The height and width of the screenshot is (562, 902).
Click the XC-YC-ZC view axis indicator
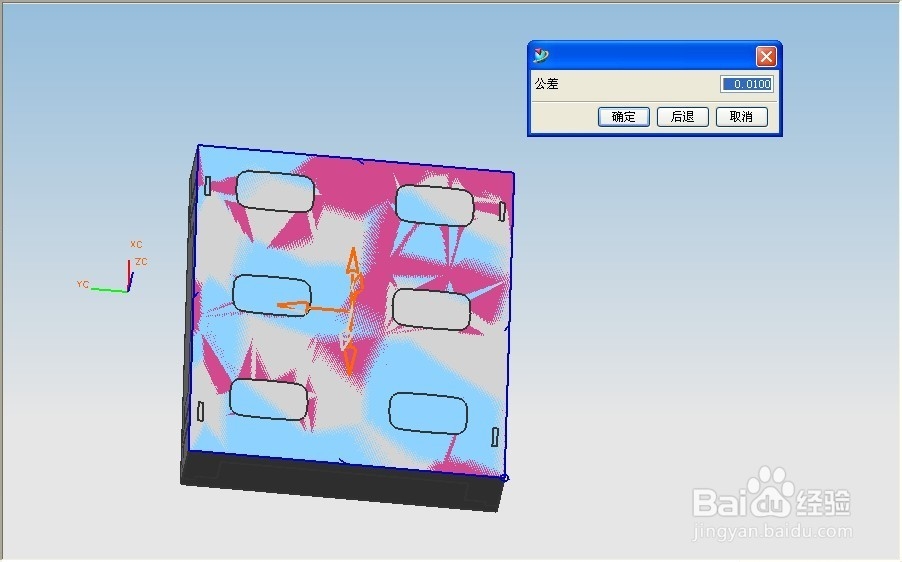pyautogui.click(x=113, y=267)
